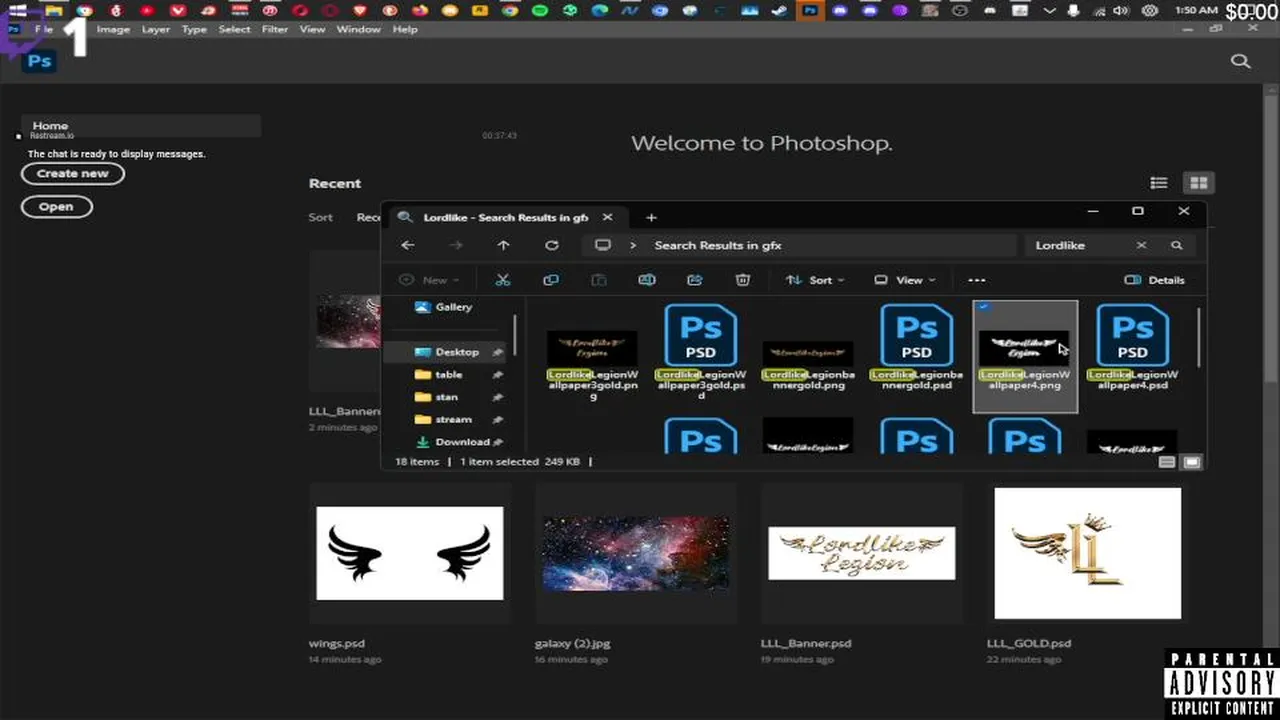The width and height of the screenshot is (1280, 720).
Task: Open the View dropdown in Explorer
Action: pyautogui.click(x=905, y=280)
